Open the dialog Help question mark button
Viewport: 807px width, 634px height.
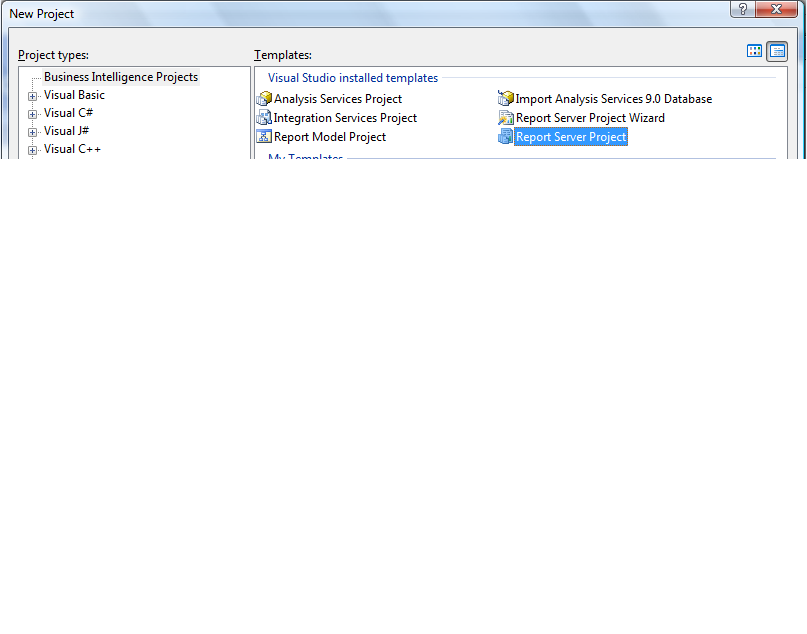(x=743, y=9)
